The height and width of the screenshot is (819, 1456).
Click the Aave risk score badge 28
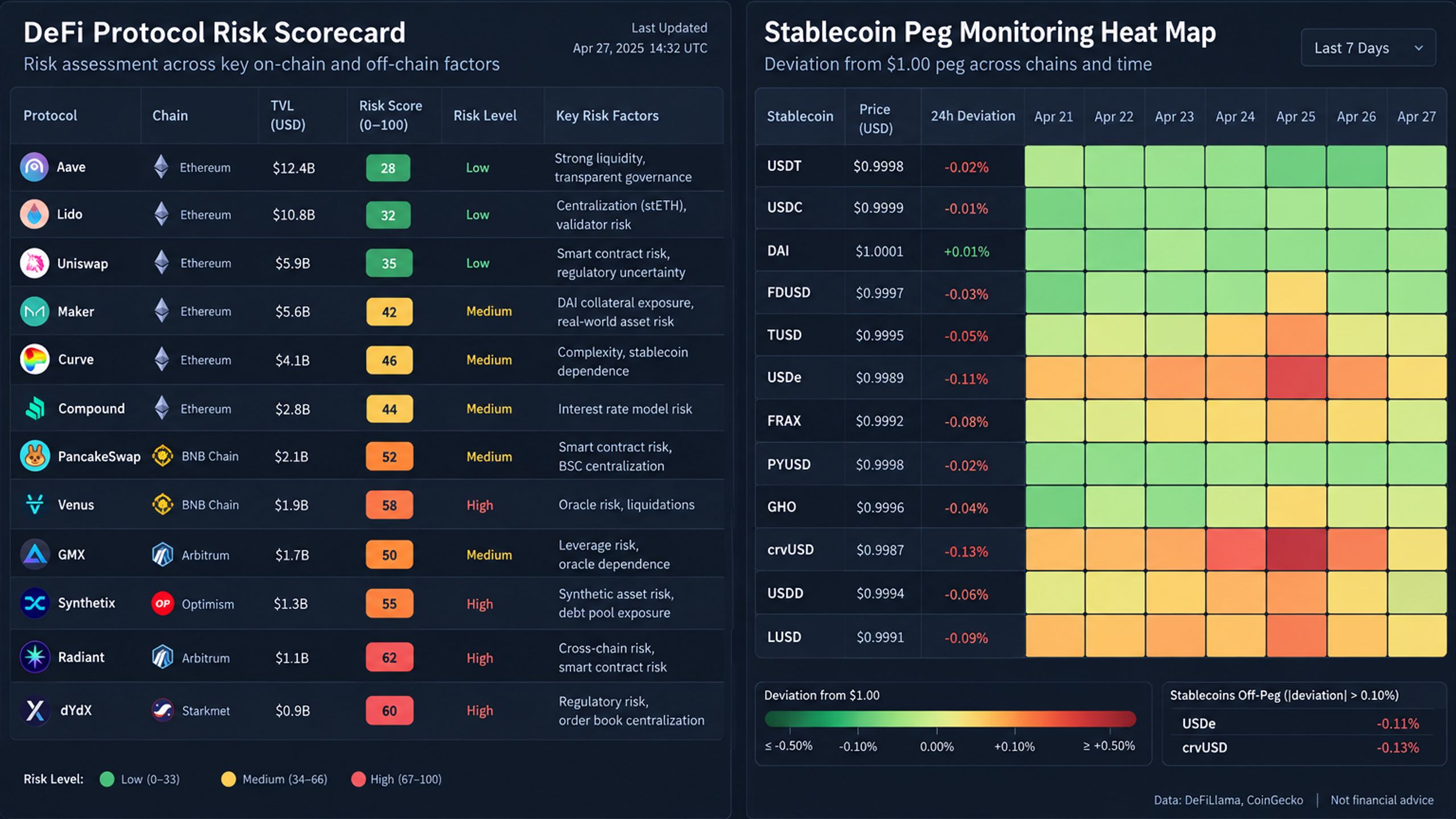point(388,168)
